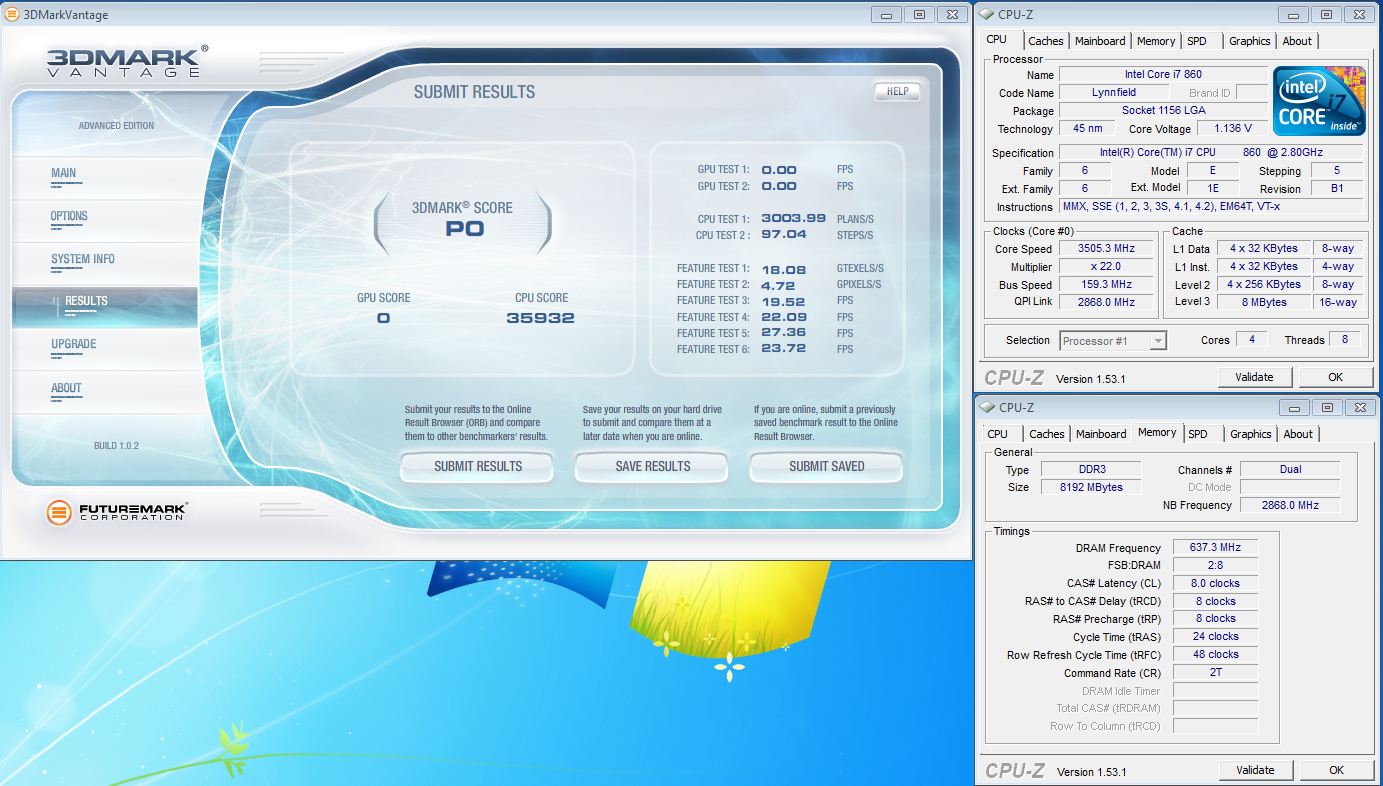
Task: Click the 3DMARK SCORE value P0
Action: pyautogui.click(x=464, y=229)
